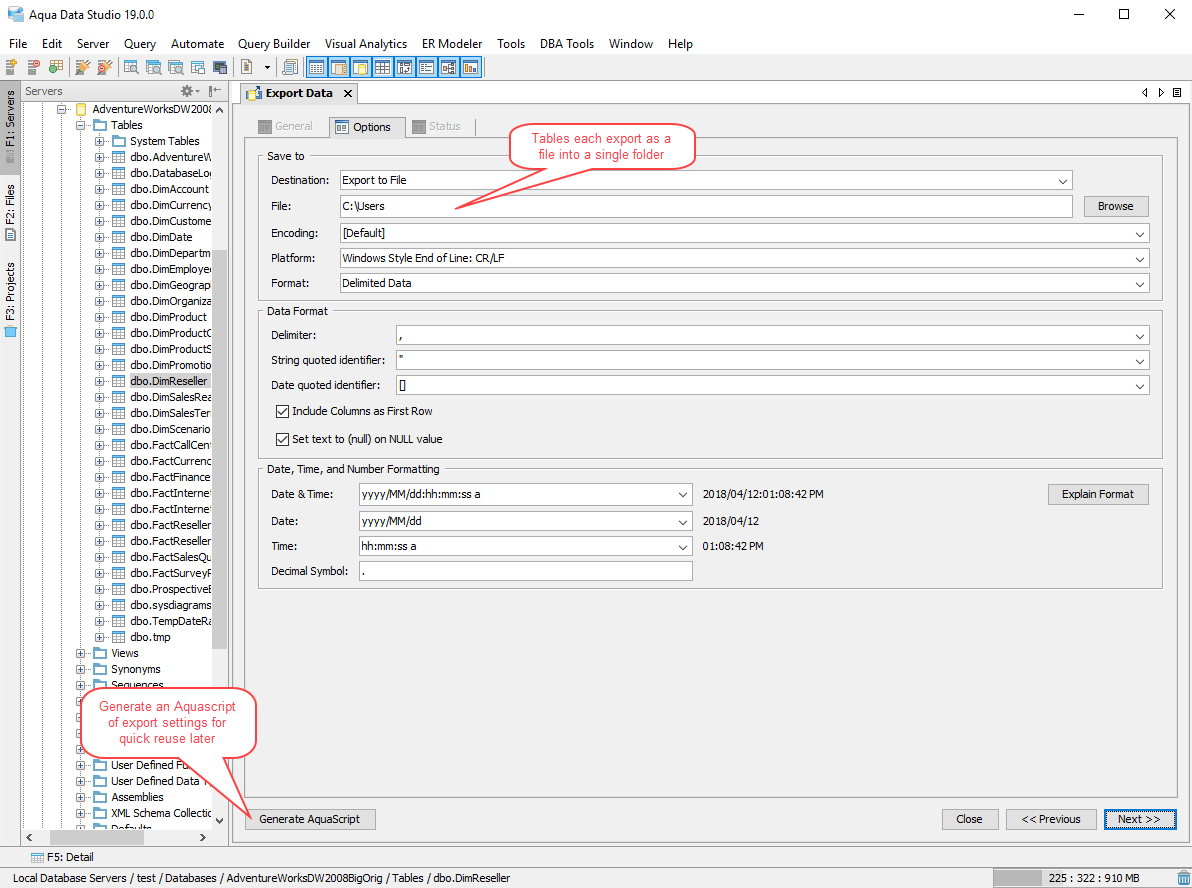Click the Disconnect plug icon with red badge
The image size is (1192, 888).
(x=105, y=68)
